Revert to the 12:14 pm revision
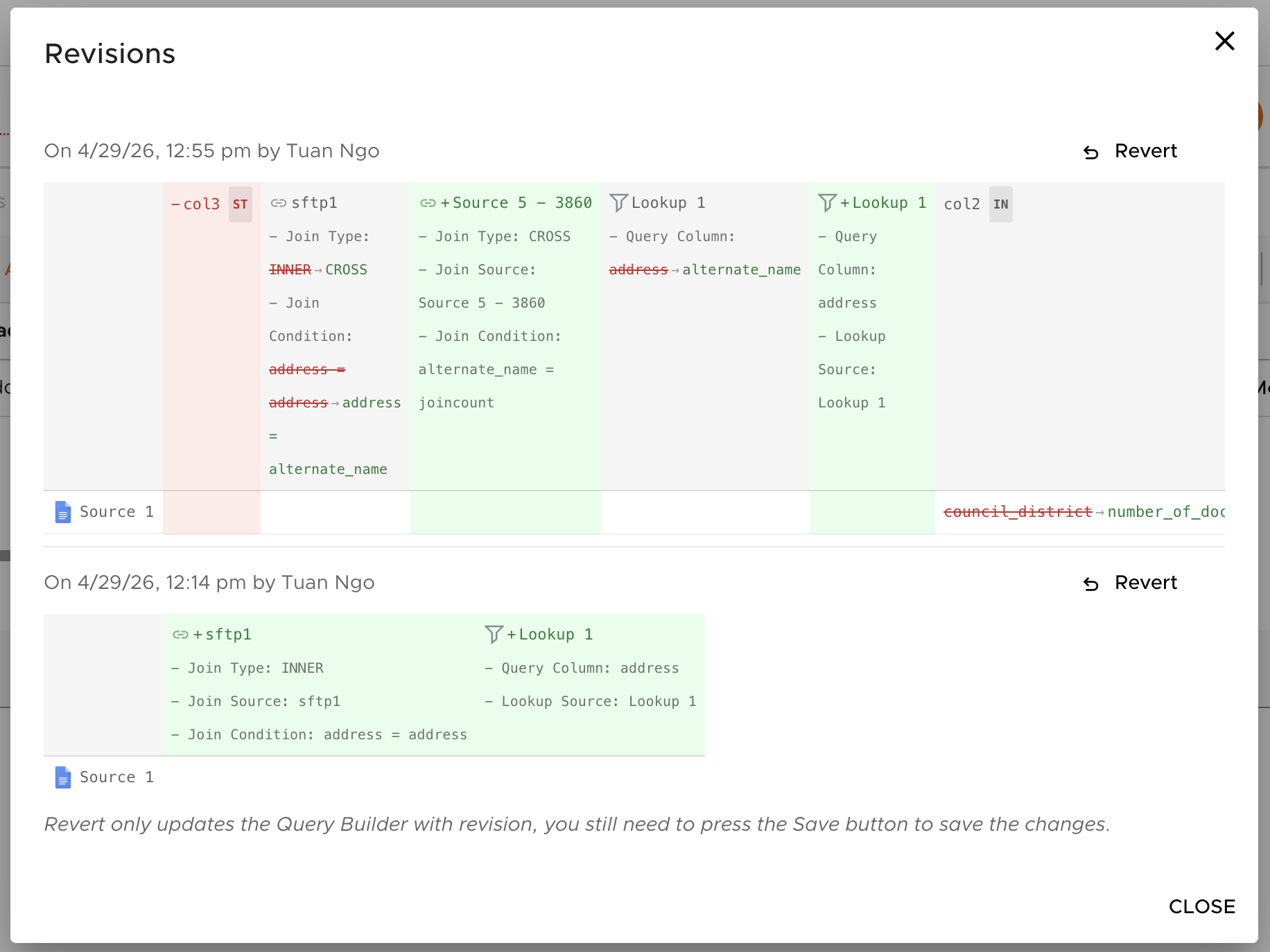The image size is (1270, 952). tap(1131, 583)
